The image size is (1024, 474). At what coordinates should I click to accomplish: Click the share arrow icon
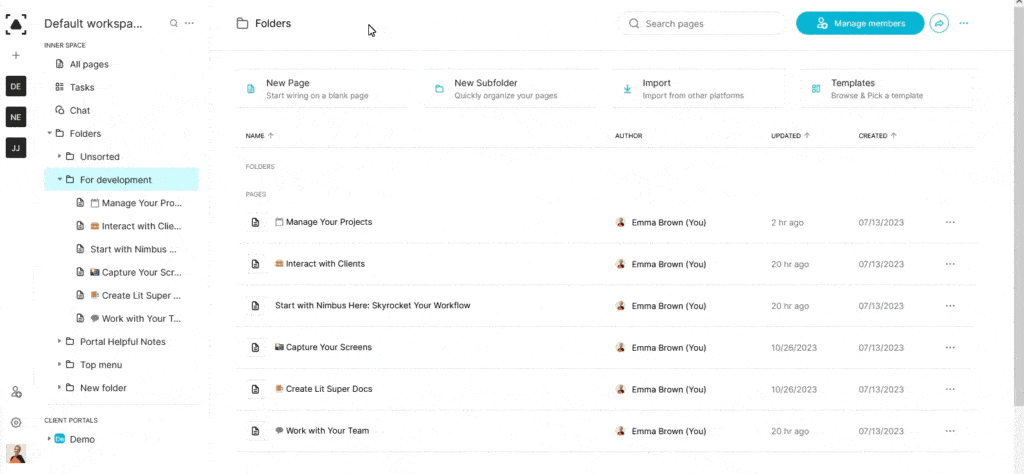click(939, 24)
